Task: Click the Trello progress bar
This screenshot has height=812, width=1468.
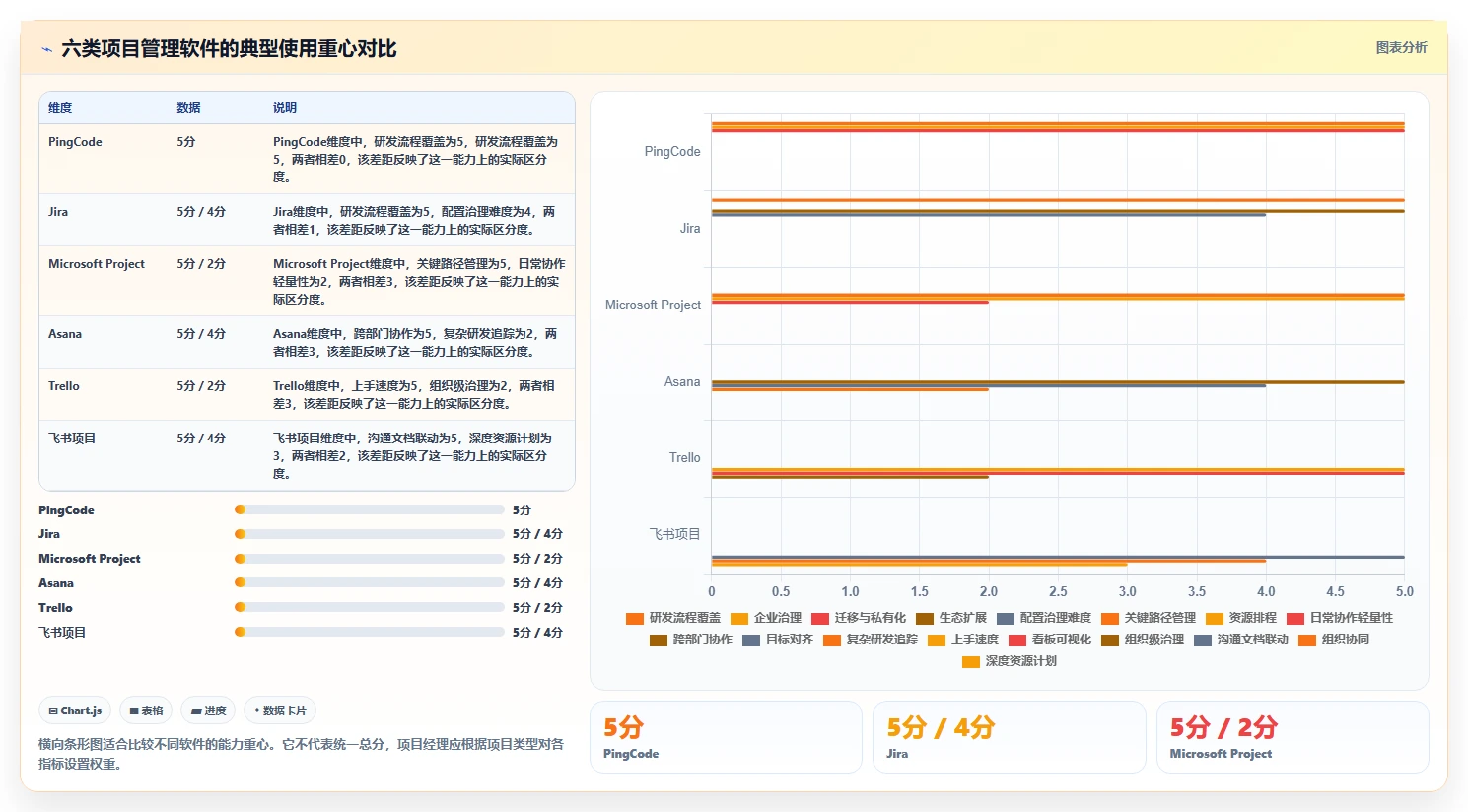Action: pyautogui.click(x=370, y=607)
